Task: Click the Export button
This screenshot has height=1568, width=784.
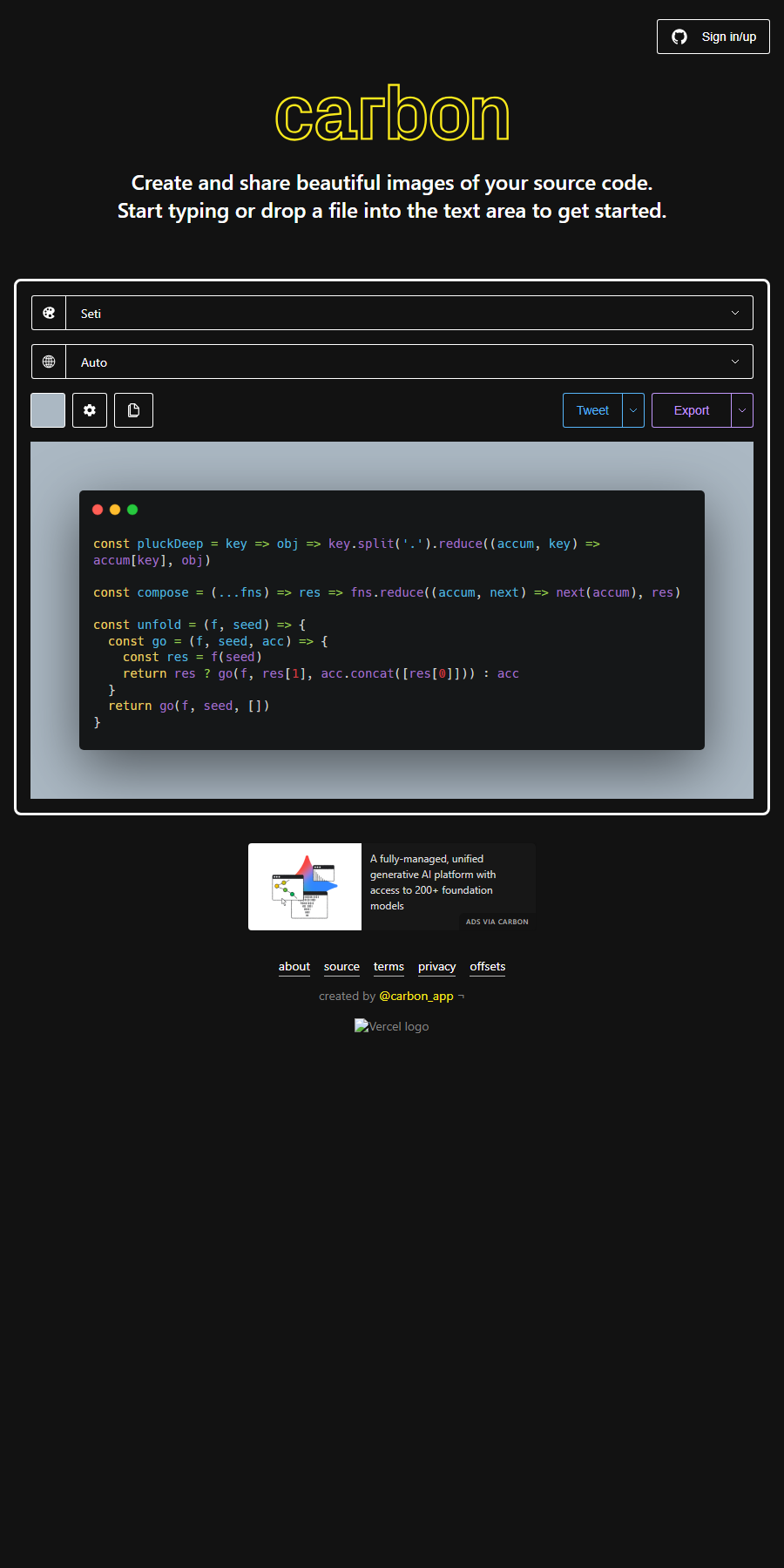Action: coord(692,410)
